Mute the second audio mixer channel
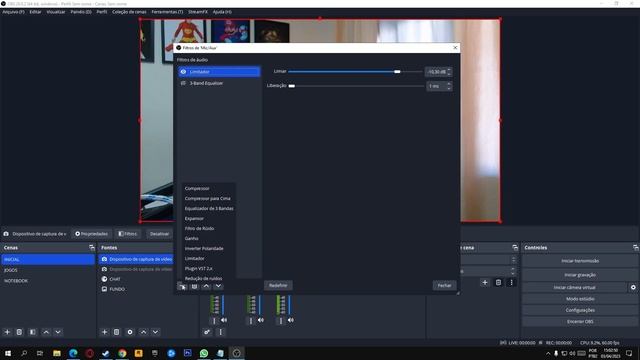The width and height of the screenshot is (640, 360). pos(261,320)
